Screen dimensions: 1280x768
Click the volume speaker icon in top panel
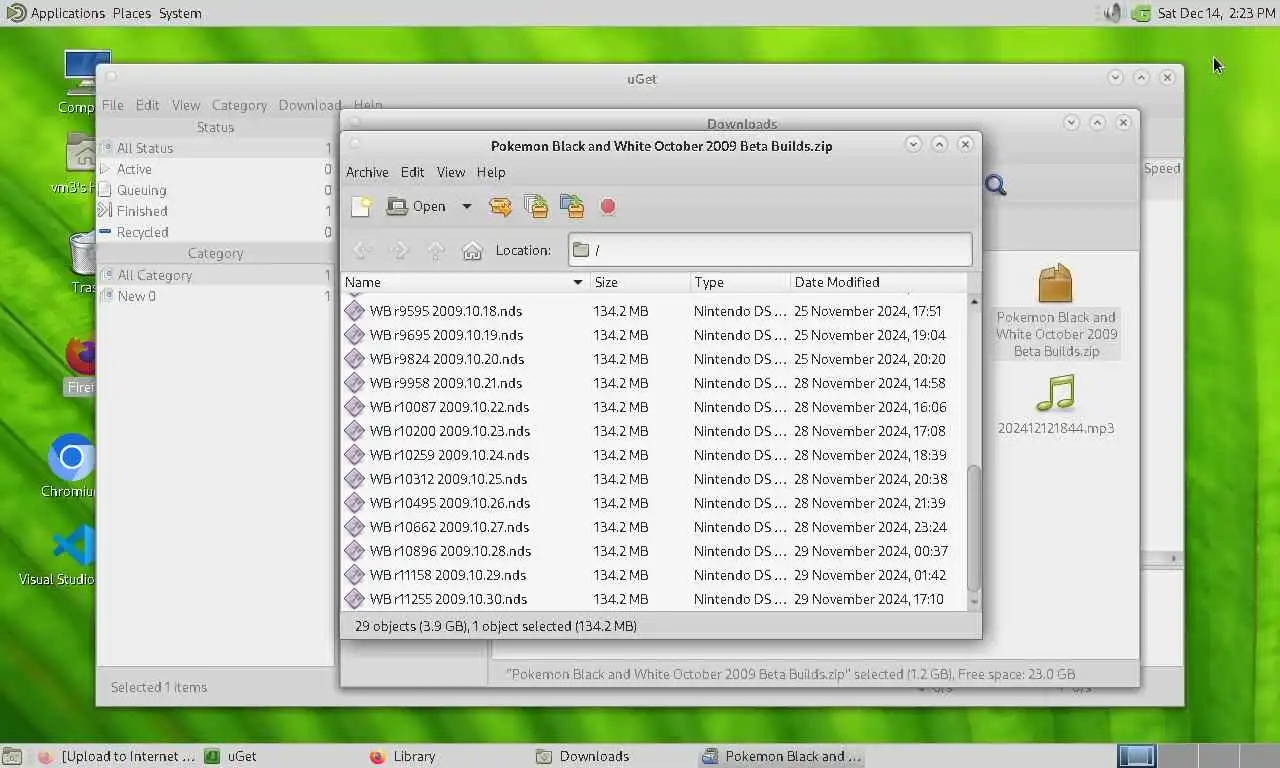point(1113,13)
